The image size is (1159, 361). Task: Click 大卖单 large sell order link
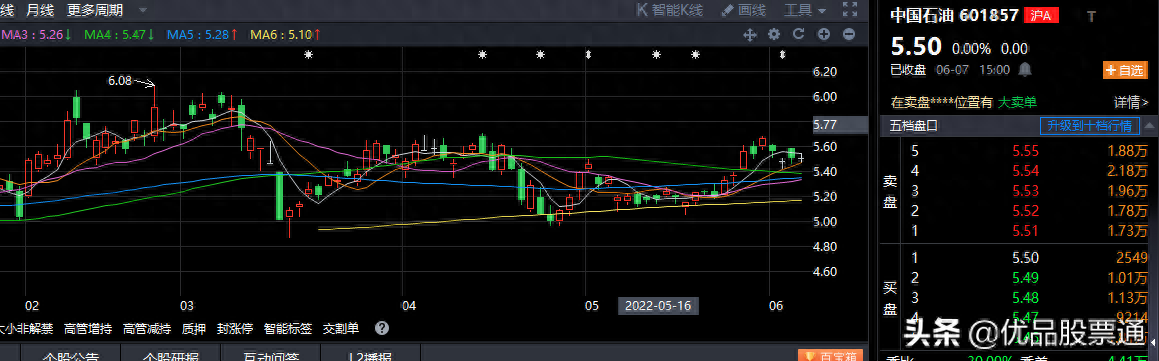click(x=1018, y=103)
